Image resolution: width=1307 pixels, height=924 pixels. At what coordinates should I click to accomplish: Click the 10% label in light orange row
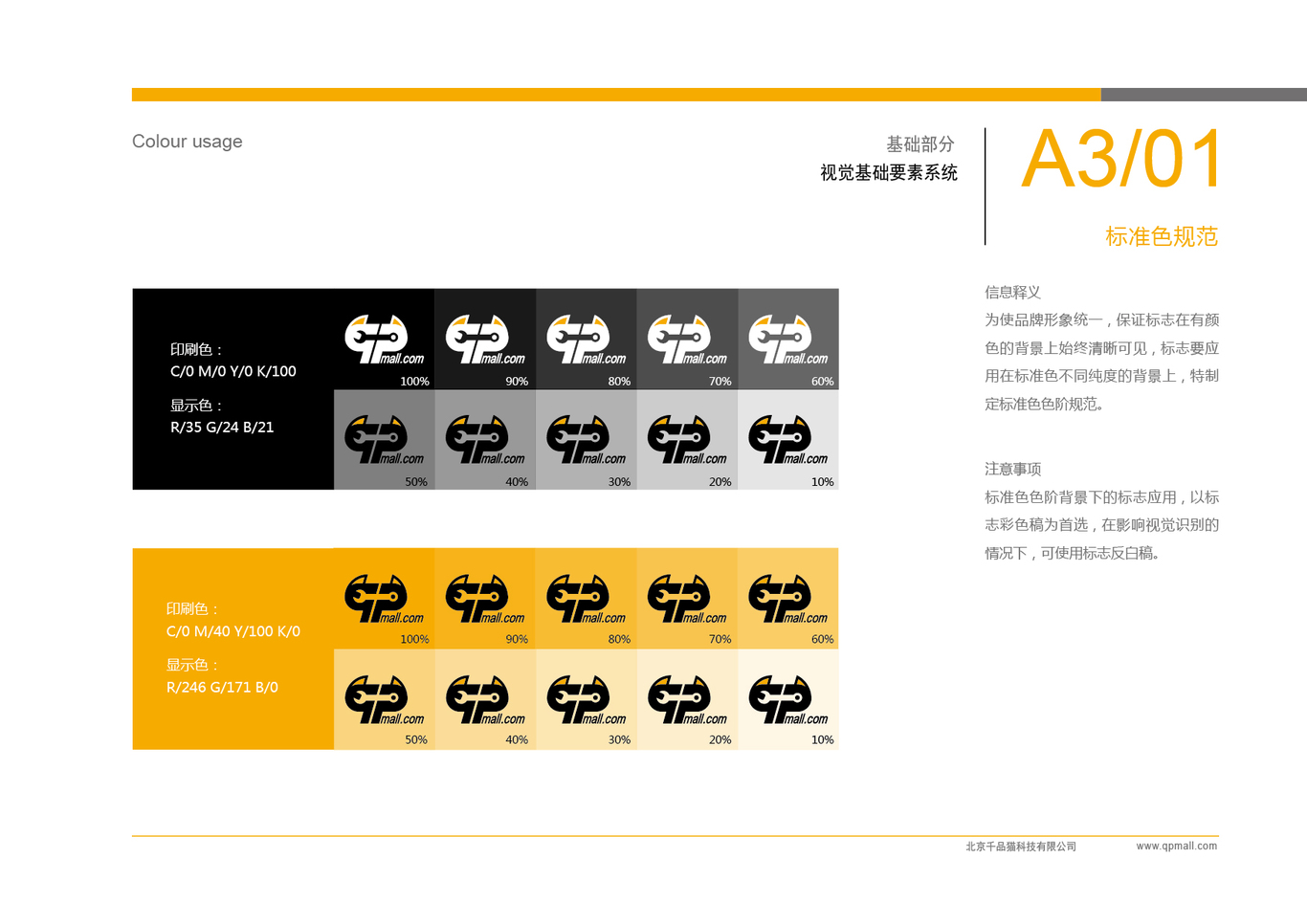pos(822,739)
